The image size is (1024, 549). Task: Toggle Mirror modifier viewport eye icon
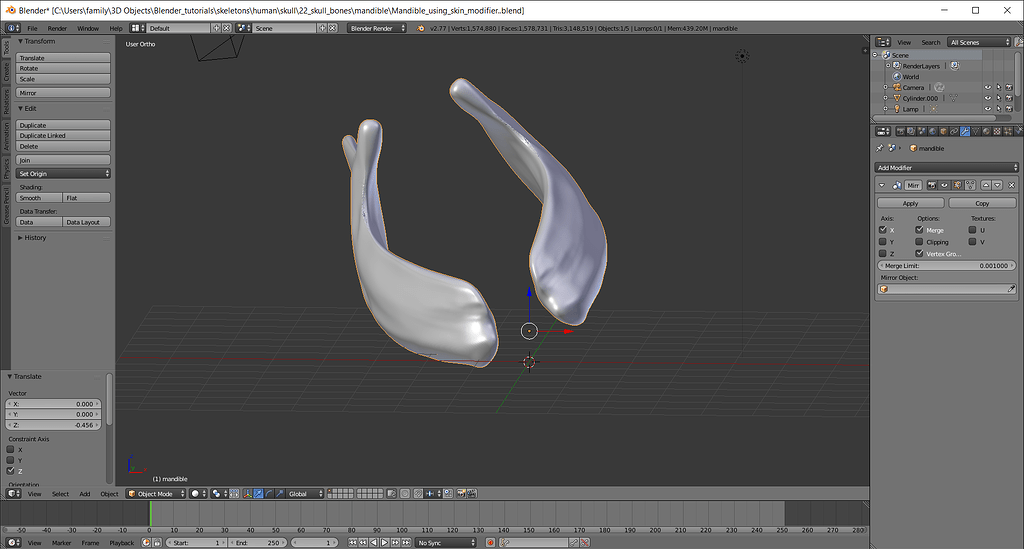(944, 185)
